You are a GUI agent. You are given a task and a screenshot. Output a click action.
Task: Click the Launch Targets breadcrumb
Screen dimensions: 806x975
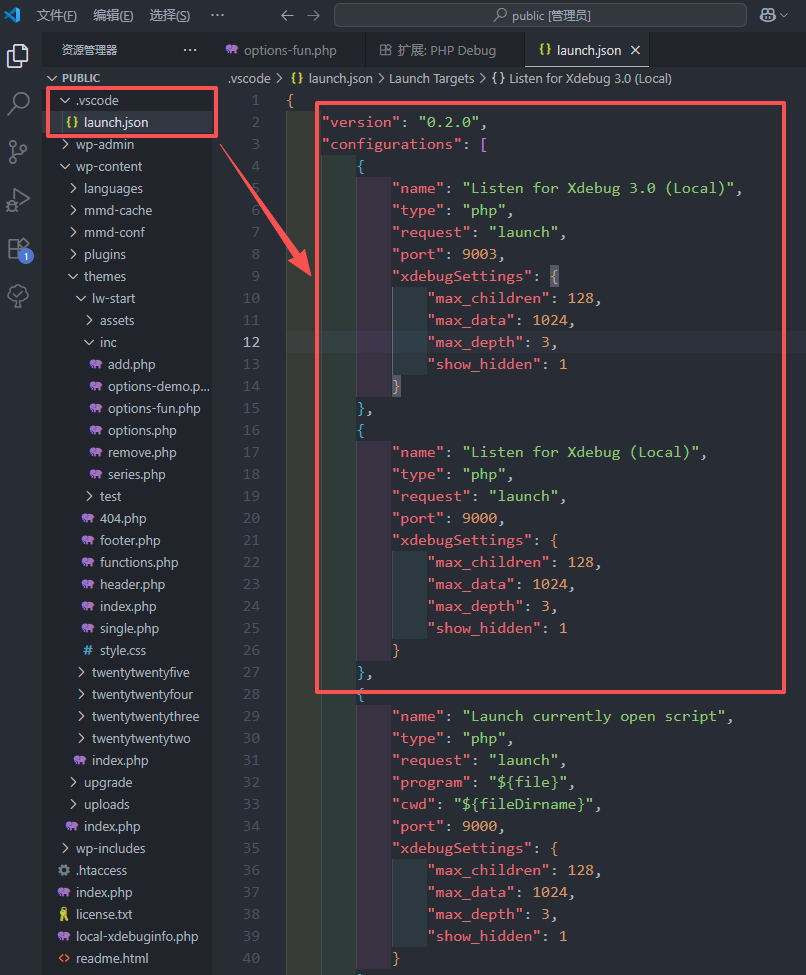click(432, 78)
